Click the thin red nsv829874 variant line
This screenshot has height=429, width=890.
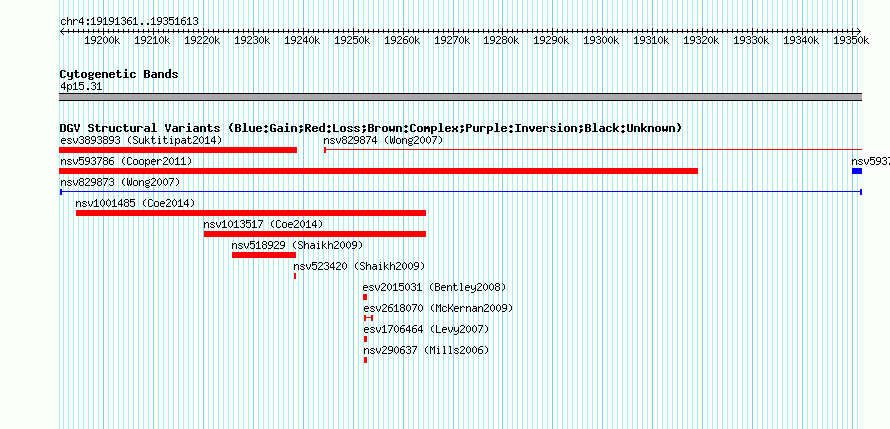(x=593, y=150)
